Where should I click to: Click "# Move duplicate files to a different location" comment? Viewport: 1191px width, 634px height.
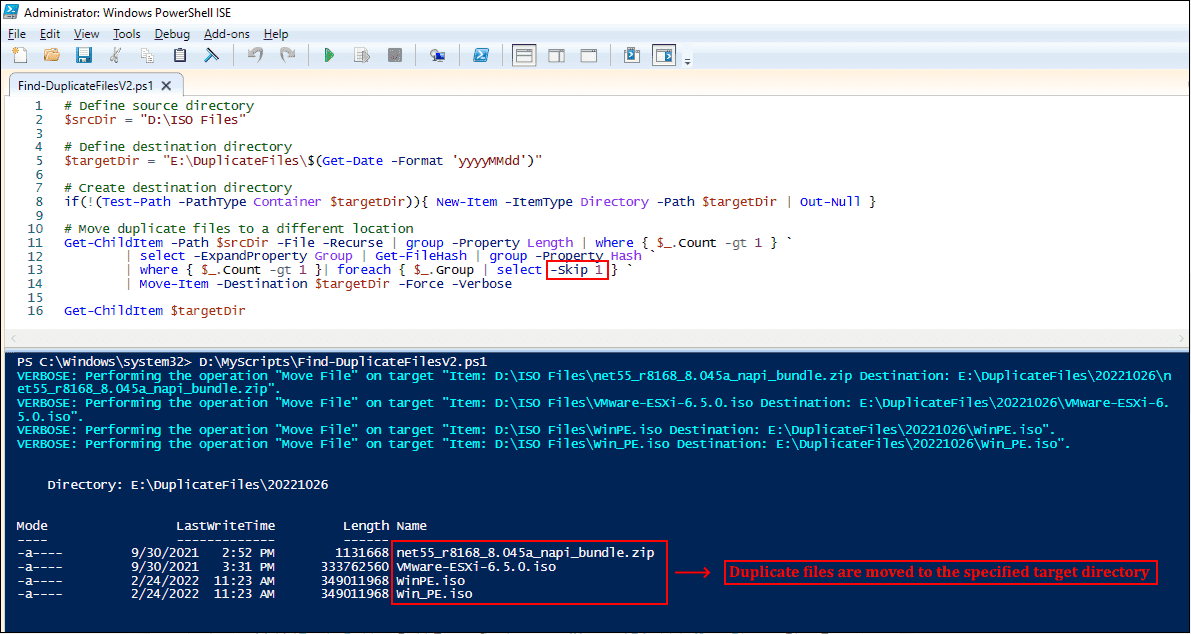tap(239, 229)
